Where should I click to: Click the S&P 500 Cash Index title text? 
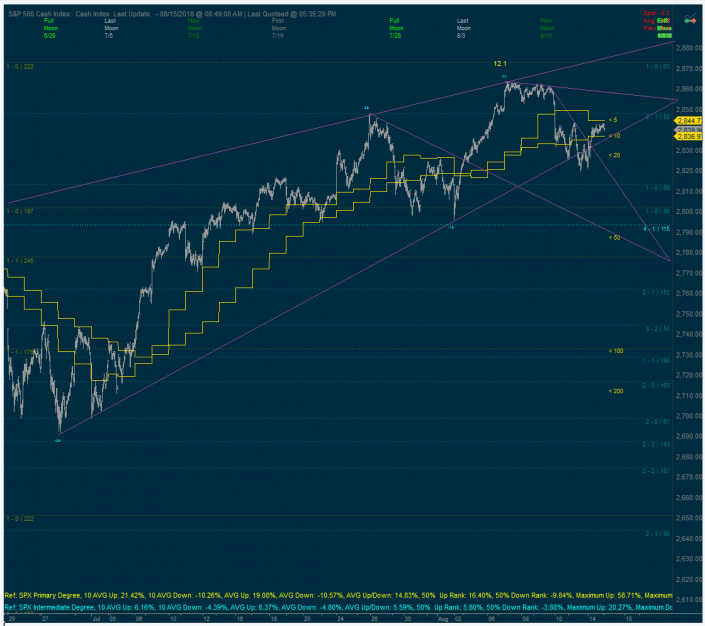(x=39, y=14)
